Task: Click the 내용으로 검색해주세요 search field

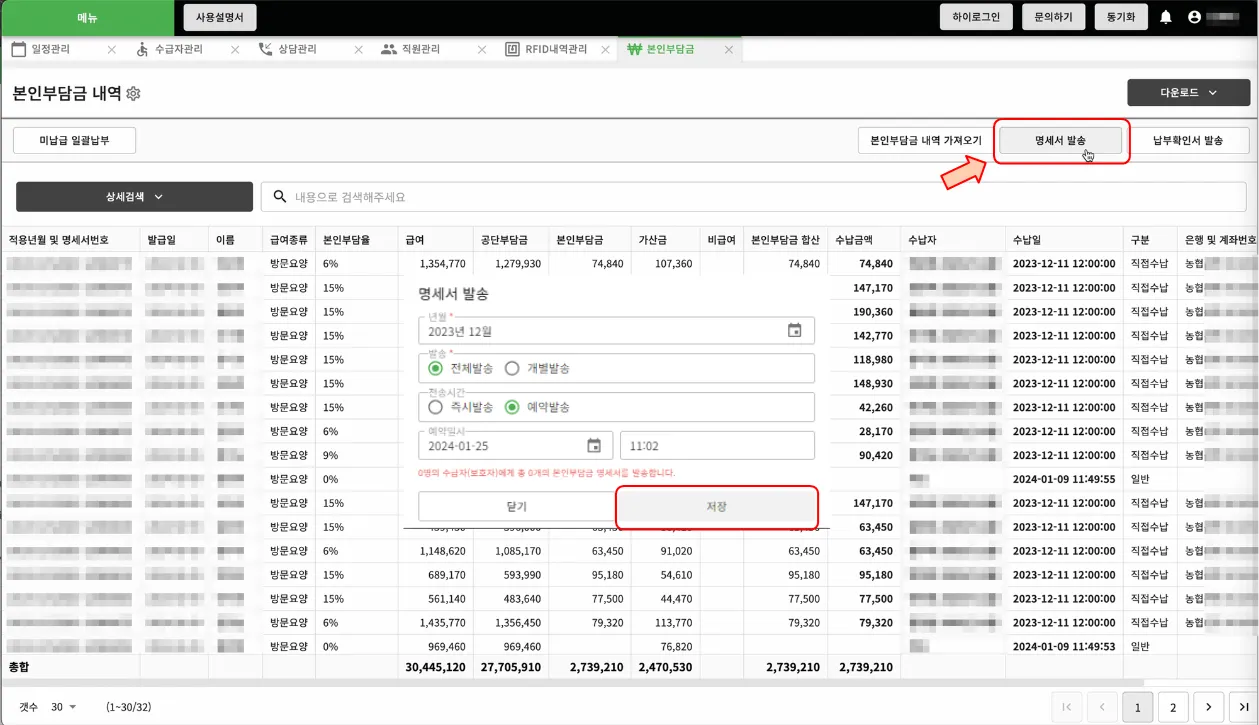Action: point(760,197)
